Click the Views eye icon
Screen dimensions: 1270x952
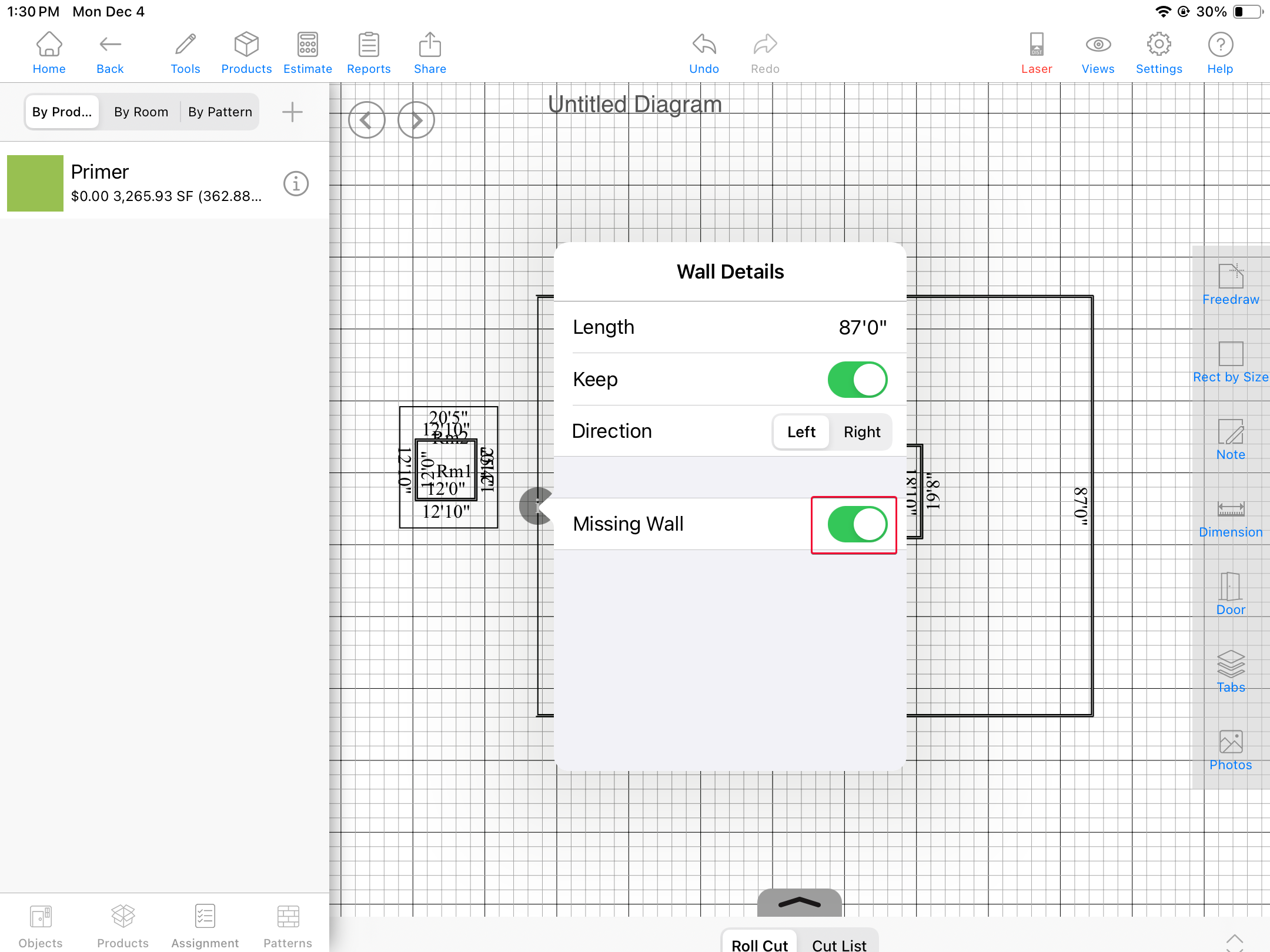(1097, 53)
